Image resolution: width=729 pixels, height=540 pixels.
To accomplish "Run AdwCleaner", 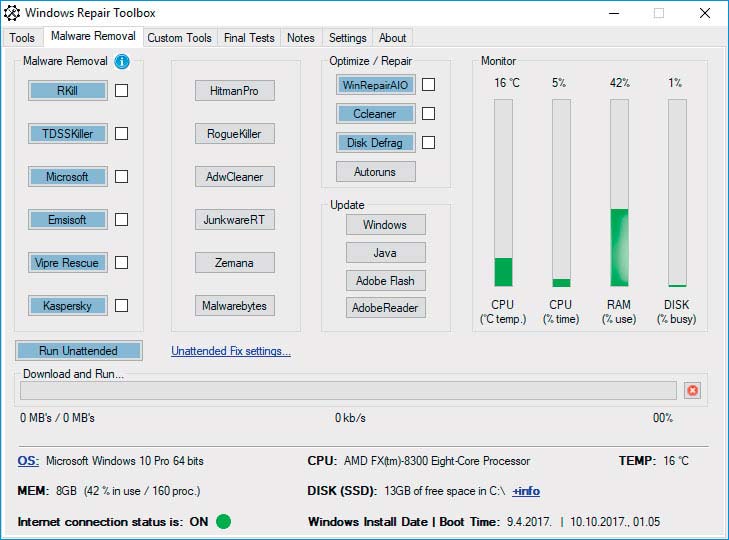I will point(235,176).
